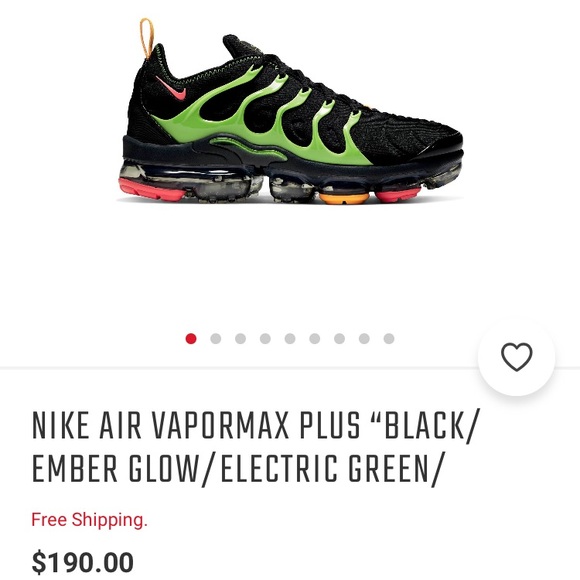Tap the heart favorite icon
This screenshot has width=580, height=580.
click(x=516, y=357)
